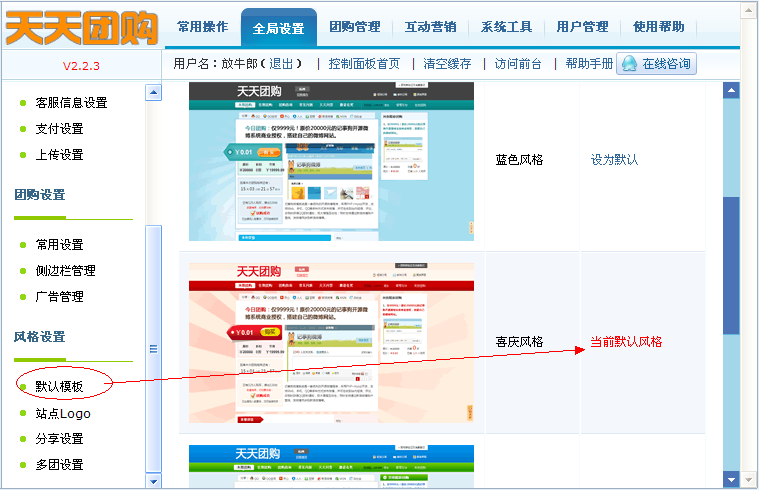Click the 蓝色风格 template thumbnail
This screenshot has width=759, height=490.
(x=332, y=161)
